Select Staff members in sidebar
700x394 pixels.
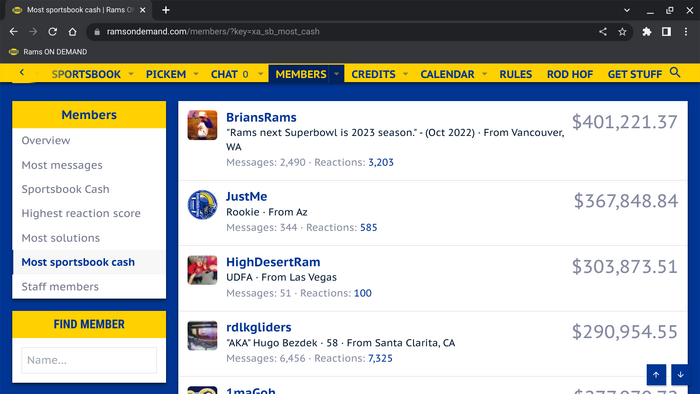[x=89, y=286]
